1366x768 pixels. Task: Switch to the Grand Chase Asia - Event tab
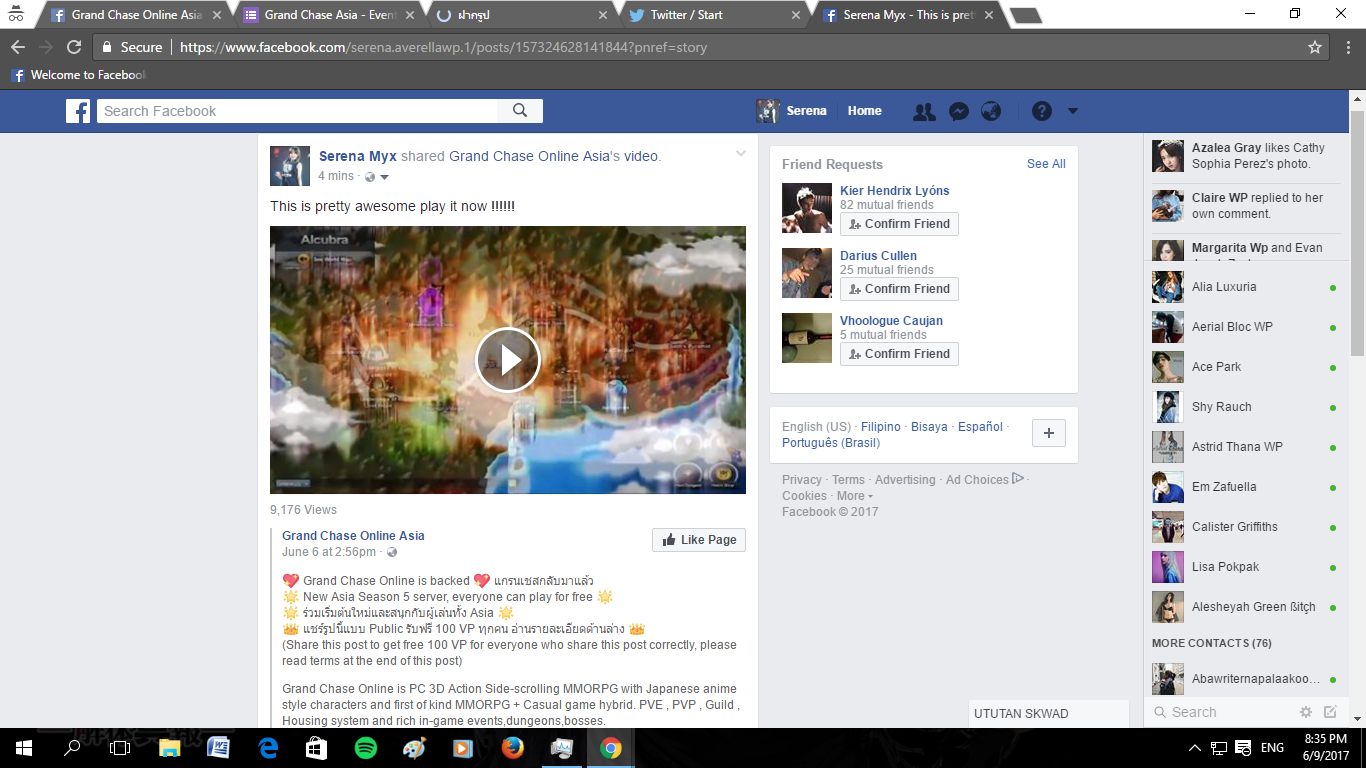[331, 15]
